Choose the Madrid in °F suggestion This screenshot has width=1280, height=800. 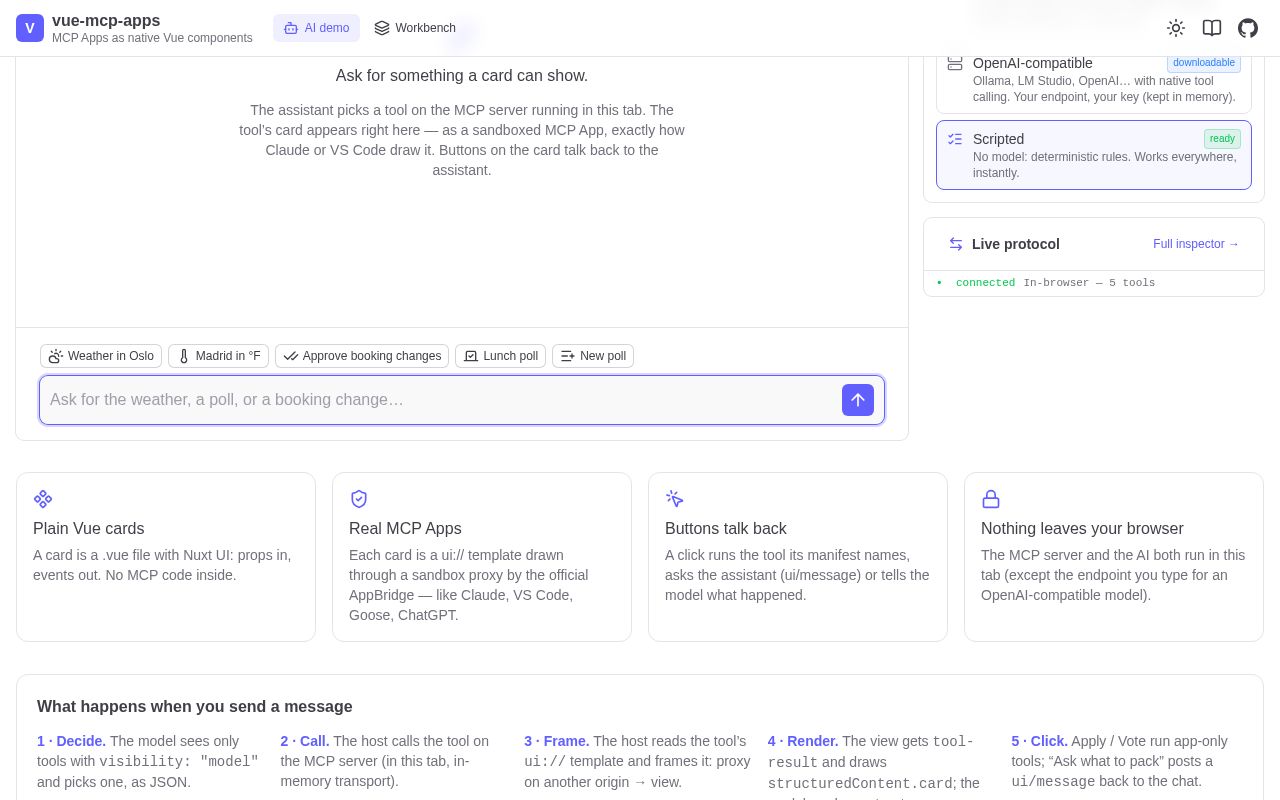tap(218, 356)
